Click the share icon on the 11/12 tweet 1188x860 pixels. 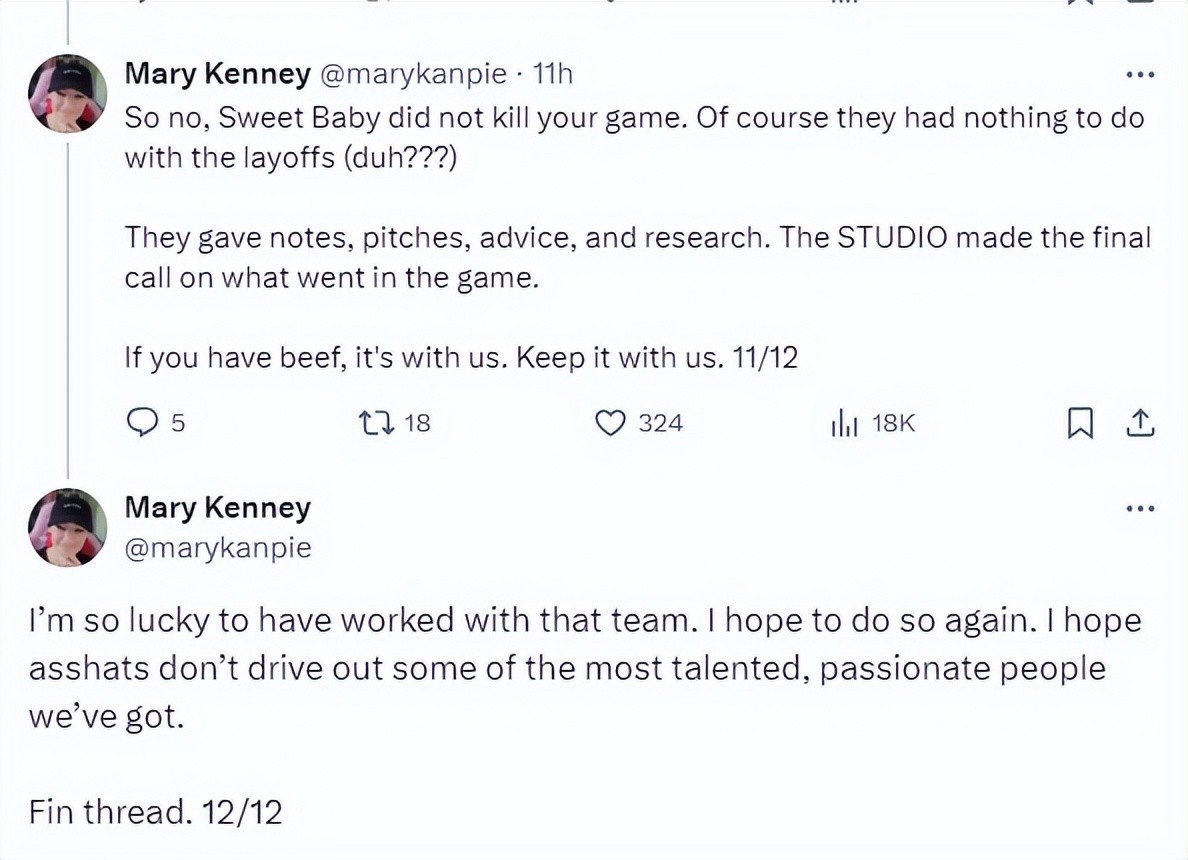click(1139, 424)
